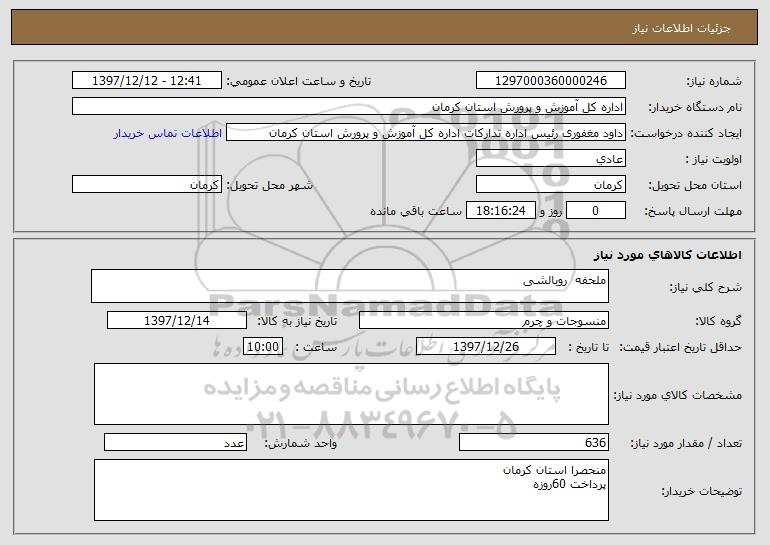Click the general description box ملحفه روبالشی
770x545 pixels.
(x=350, y=286)
